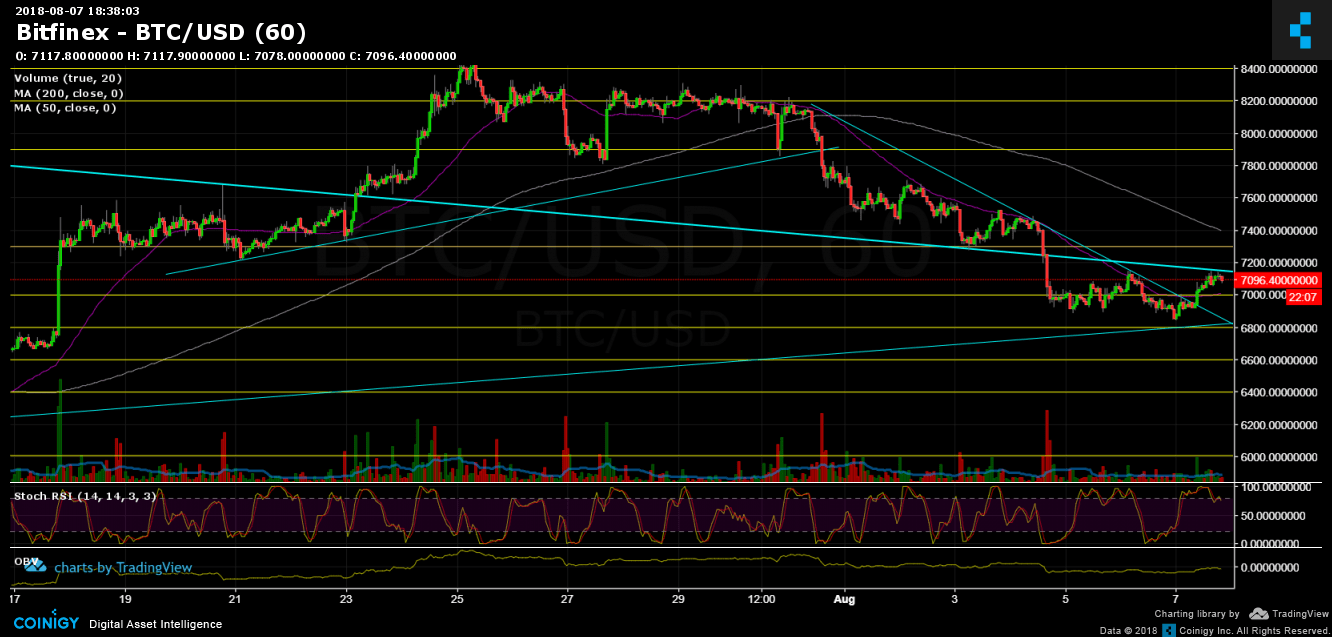
Task: Click the "Charting library by" text
Action: point(1197,614)
